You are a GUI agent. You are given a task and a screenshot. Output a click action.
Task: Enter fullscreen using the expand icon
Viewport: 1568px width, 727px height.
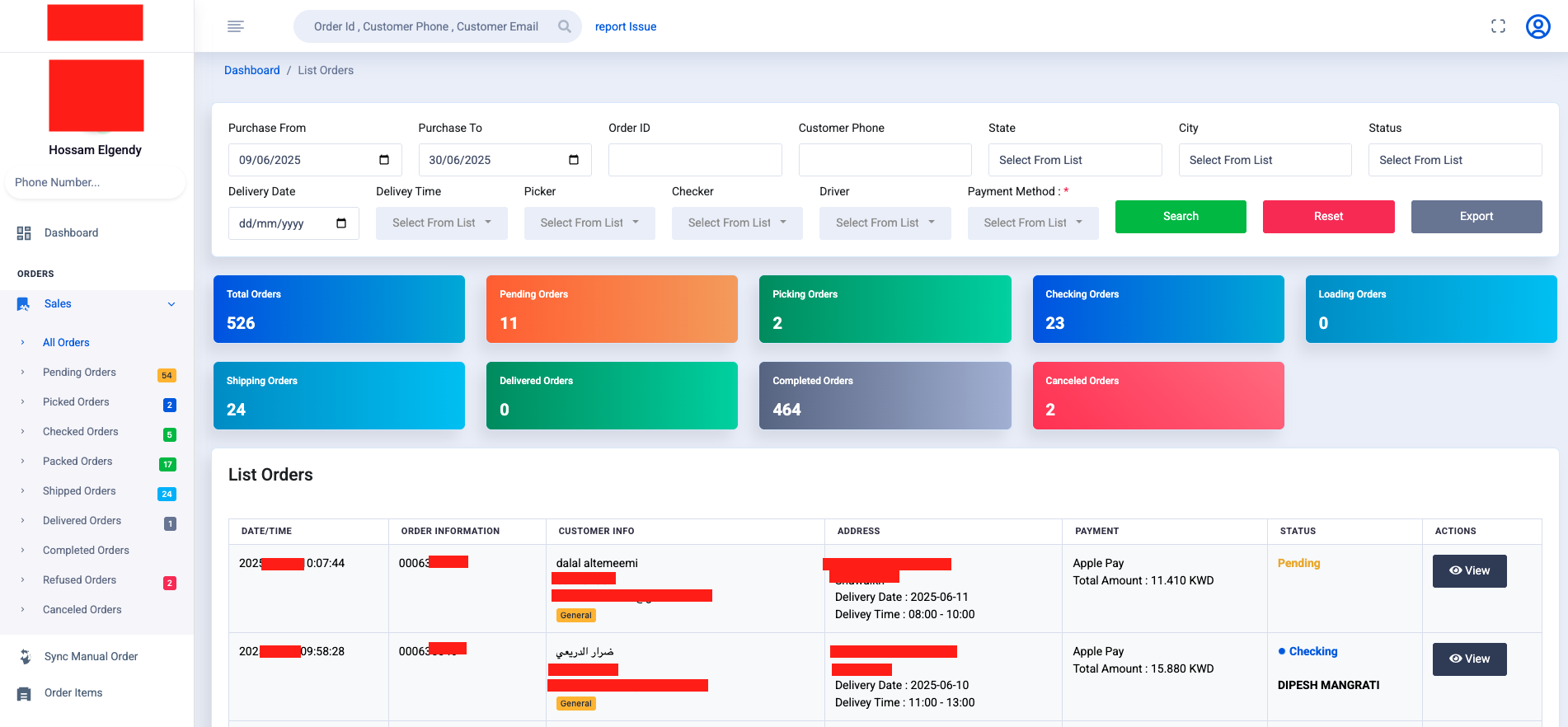[1498, 26]
